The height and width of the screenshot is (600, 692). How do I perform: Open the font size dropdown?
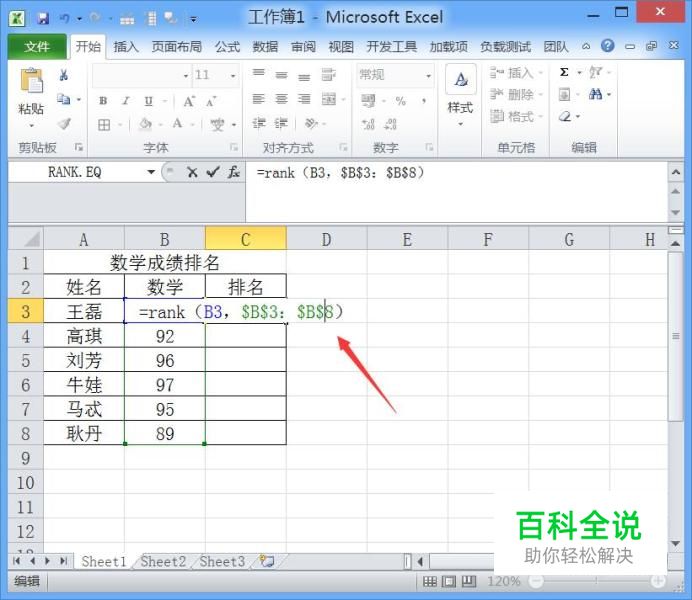(x=233, y=75)
